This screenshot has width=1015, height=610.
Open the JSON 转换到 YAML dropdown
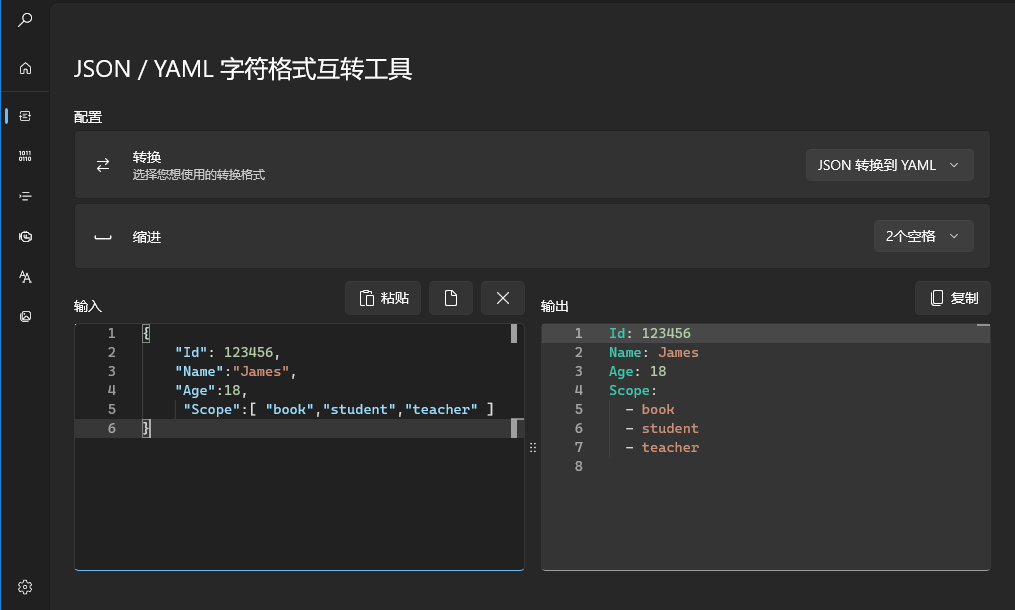[x=889, y=165]
